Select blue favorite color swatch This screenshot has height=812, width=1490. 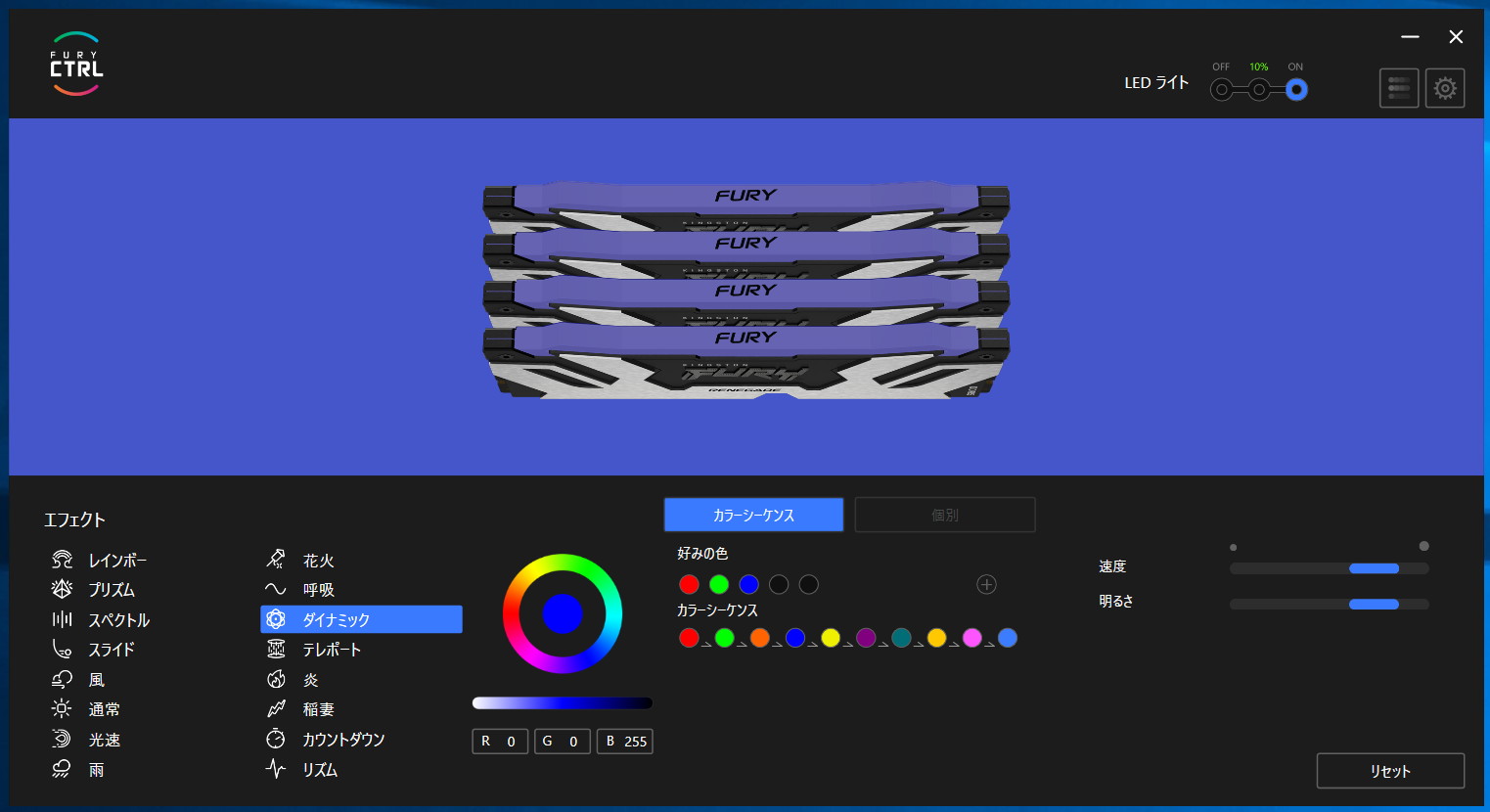[x=748, y=584]
